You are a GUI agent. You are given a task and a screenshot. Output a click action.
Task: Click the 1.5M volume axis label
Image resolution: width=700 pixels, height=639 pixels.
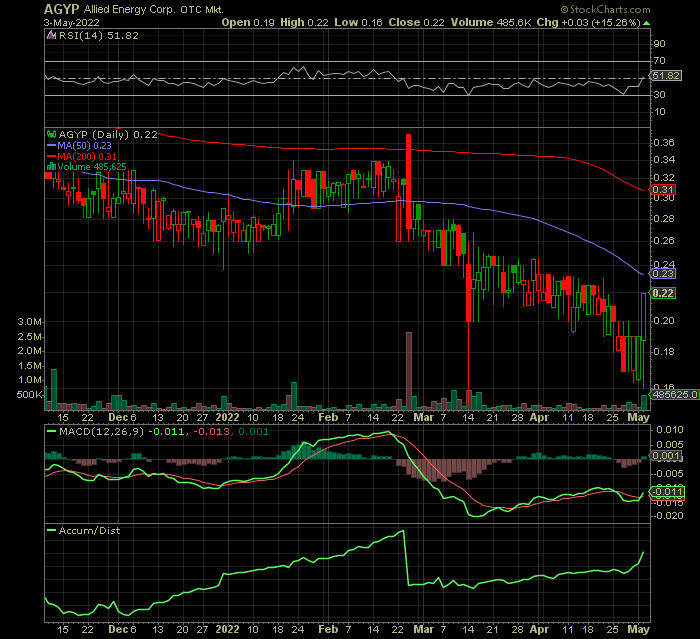pos(30,366)
